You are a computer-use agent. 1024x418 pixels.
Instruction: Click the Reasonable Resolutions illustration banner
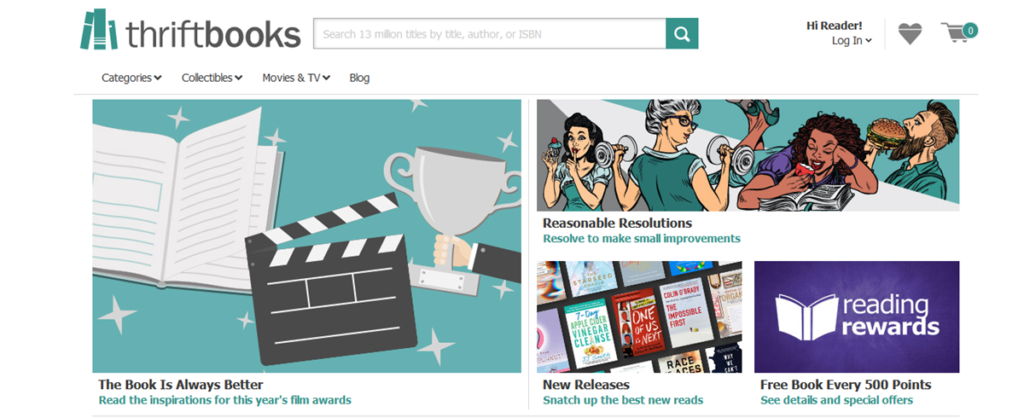(747, 155)
